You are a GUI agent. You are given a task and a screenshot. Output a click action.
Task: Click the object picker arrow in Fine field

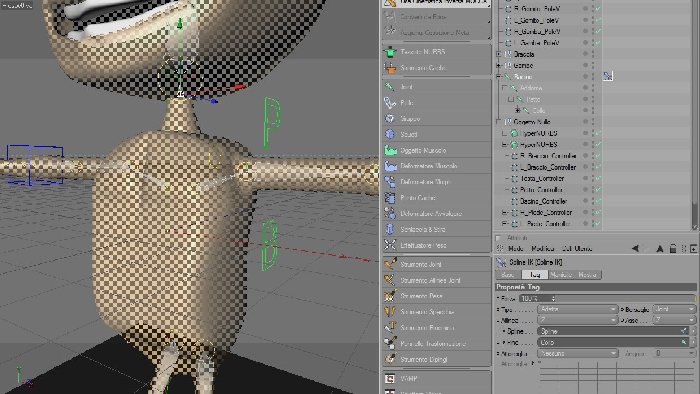click(x=683, y=342)
